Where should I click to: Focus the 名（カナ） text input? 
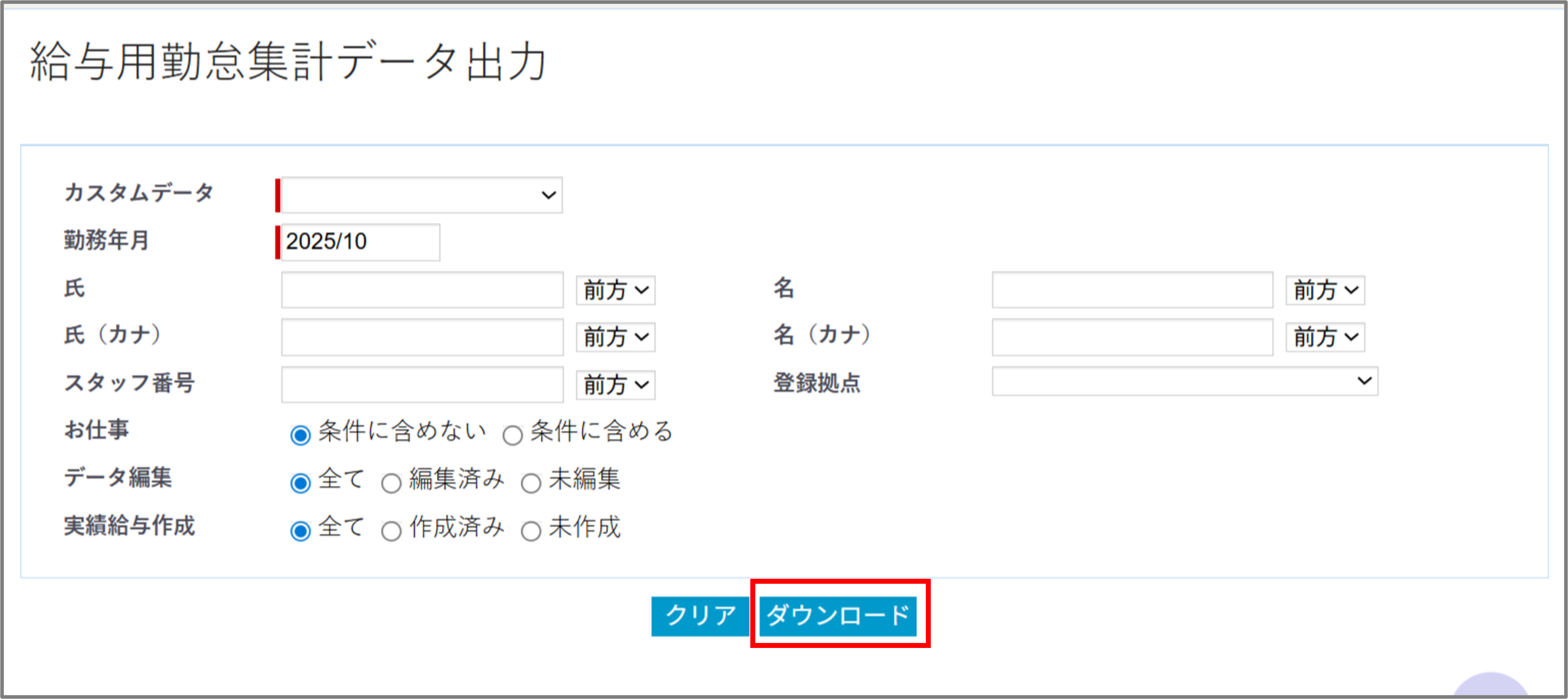point(1132,337)
